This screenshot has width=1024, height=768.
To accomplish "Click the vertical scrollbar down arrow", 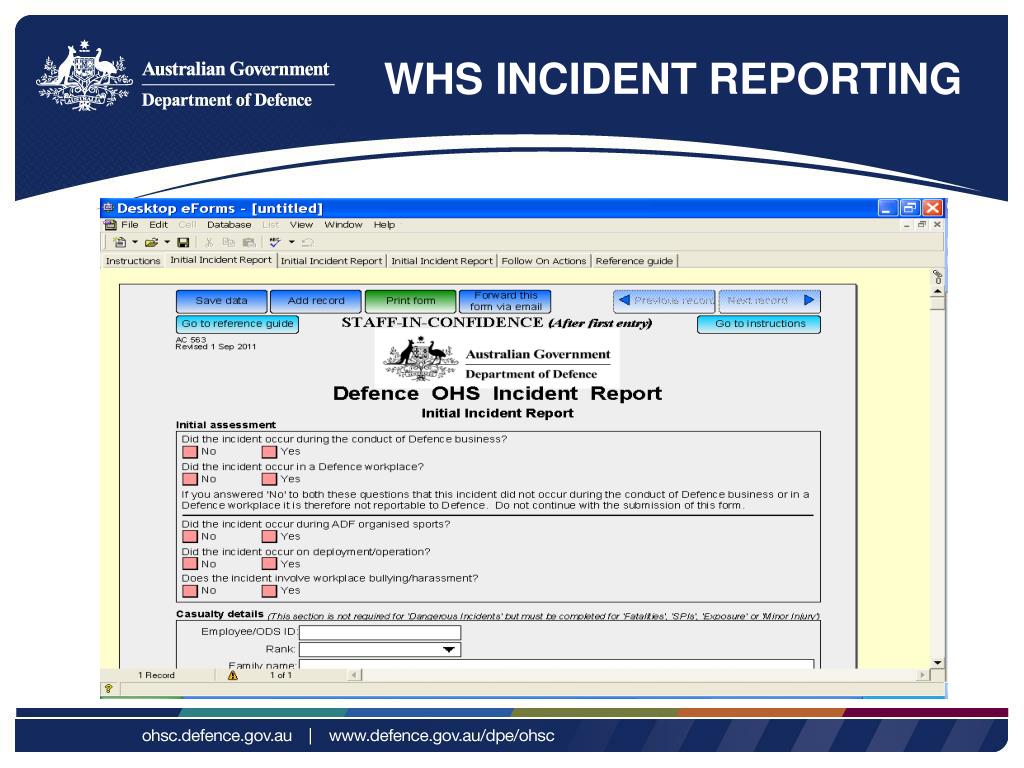I will [x=938, y=663].
